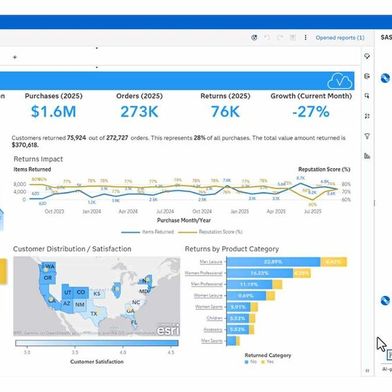
Task: Click the Men Professional category label
Action: (207, 284)
